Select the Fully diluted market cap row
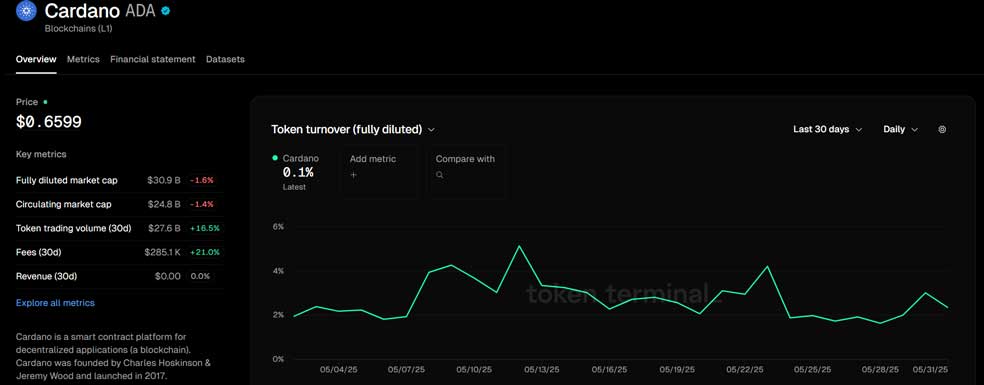984x385 pixels. [x=119, y=180]
